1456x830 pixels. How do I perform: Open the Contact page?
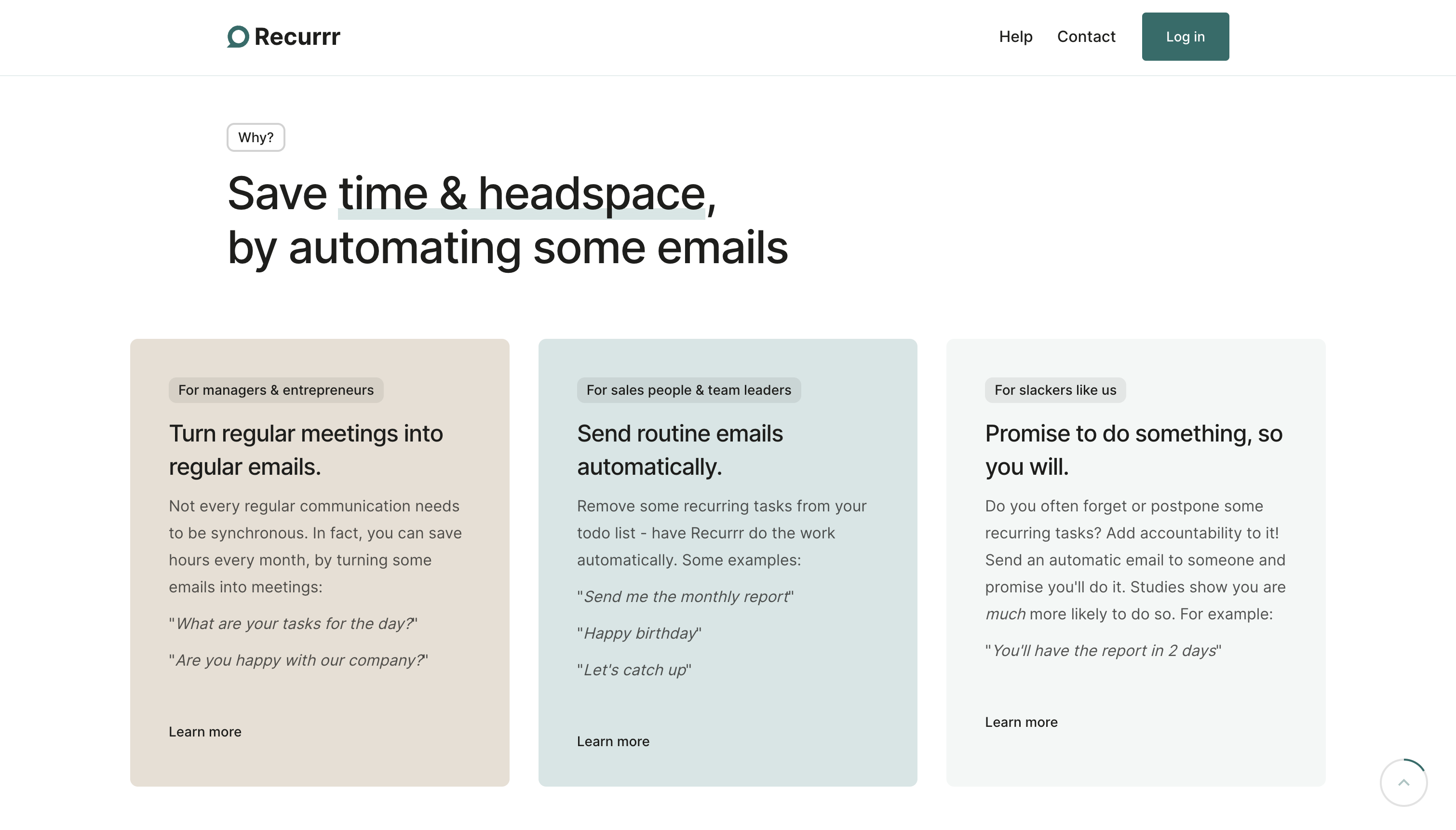1086,37
